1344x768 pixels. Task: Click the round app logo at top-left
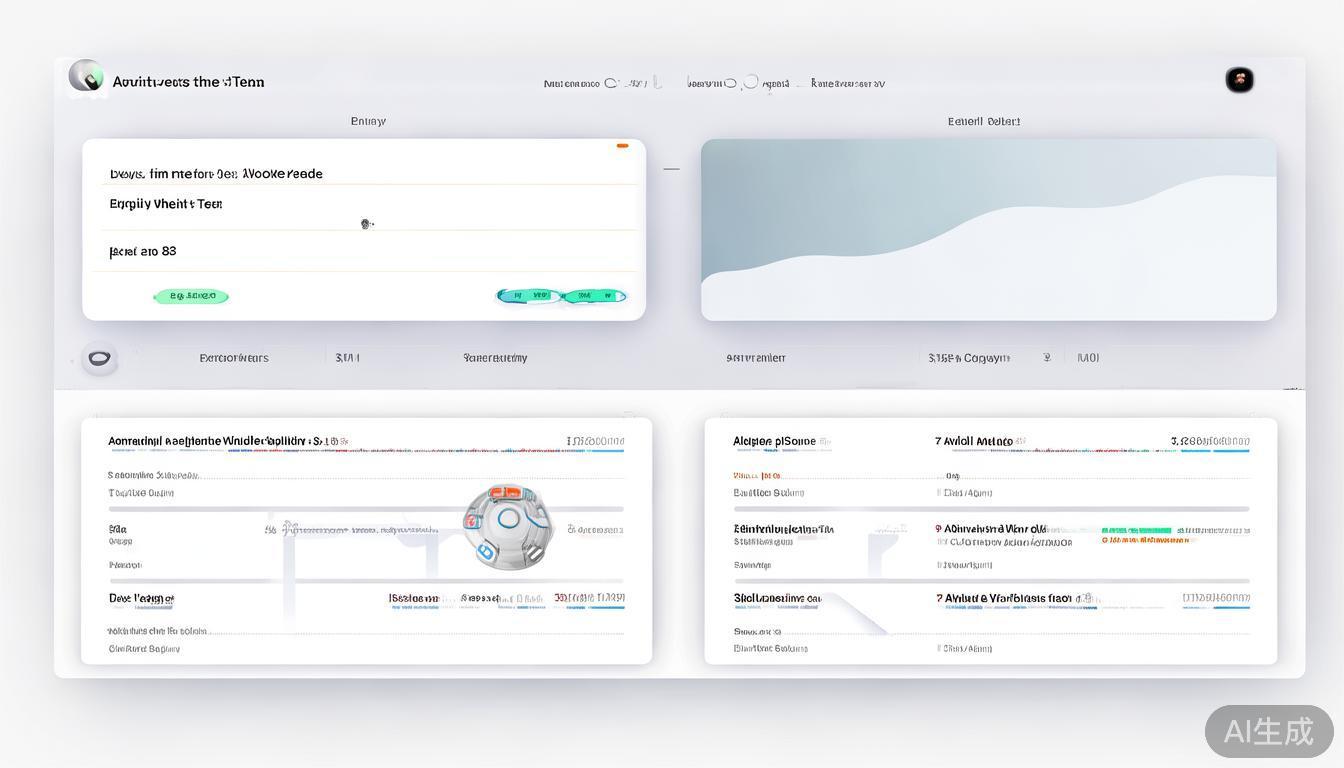click(x=86, y=76)
